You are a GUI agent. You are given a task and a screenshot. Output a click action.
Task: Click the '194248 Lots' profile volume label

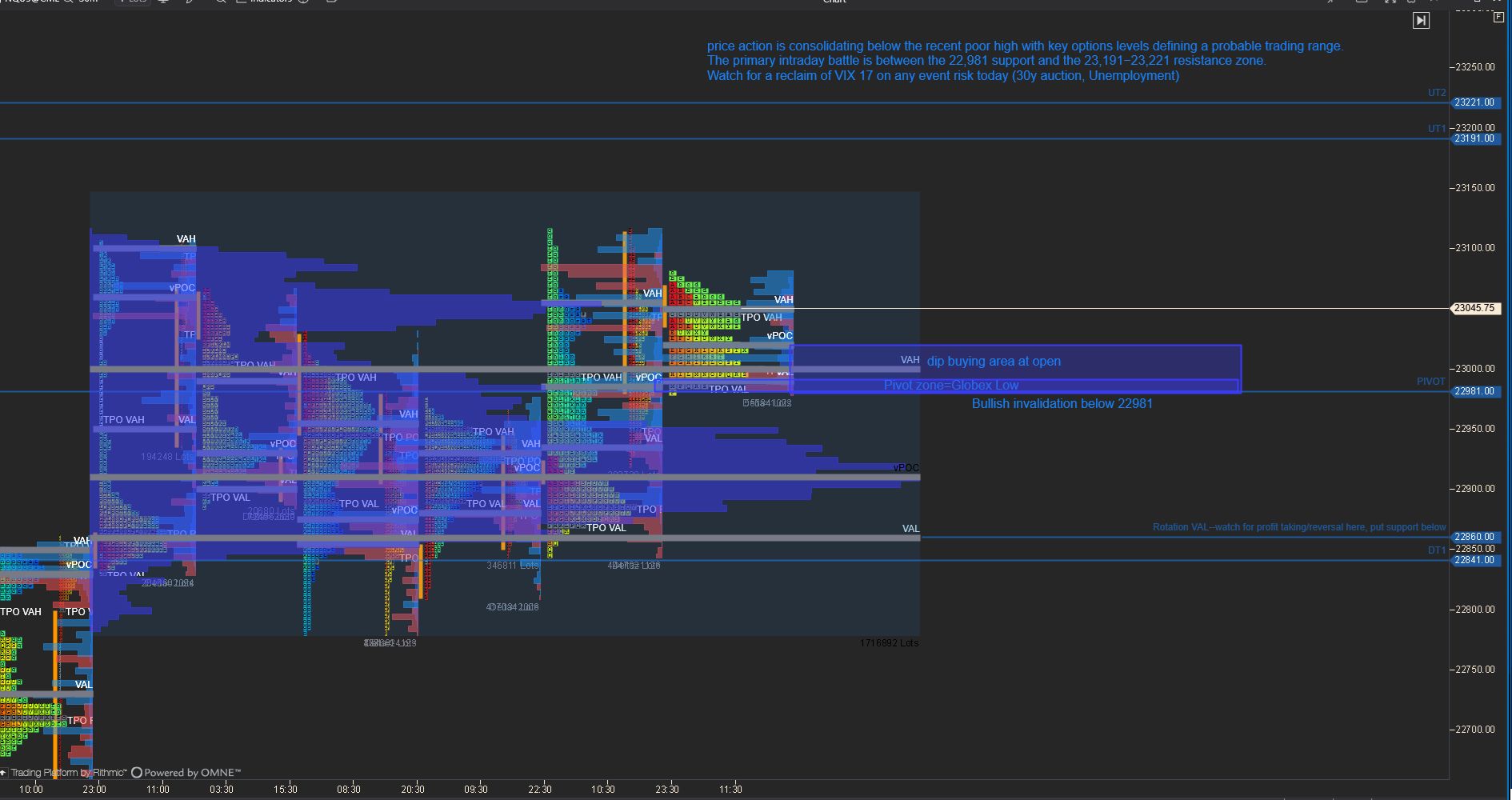168,457
